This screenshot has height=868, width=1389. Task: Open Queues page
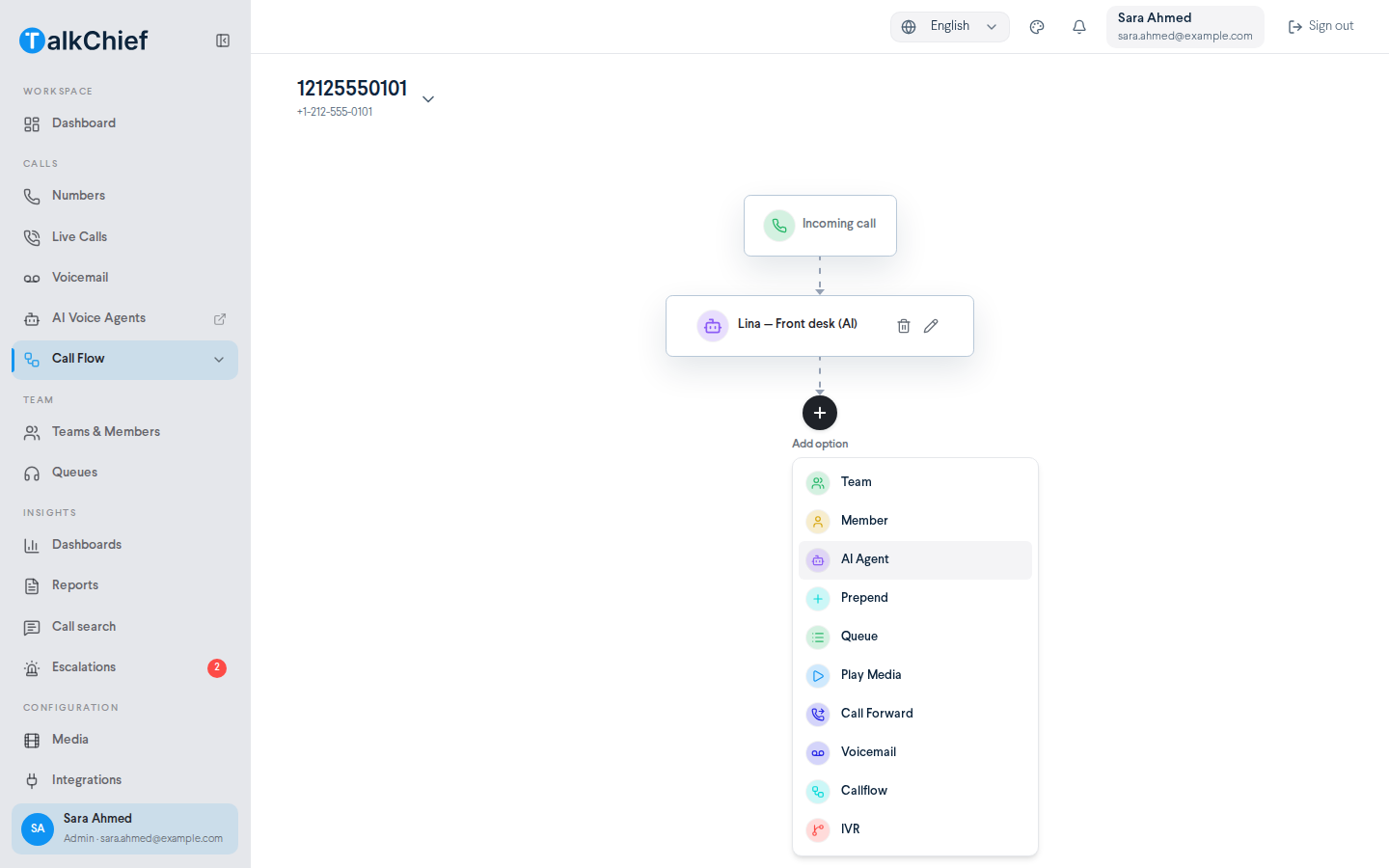pyautogui.click(x=124, y=473)
